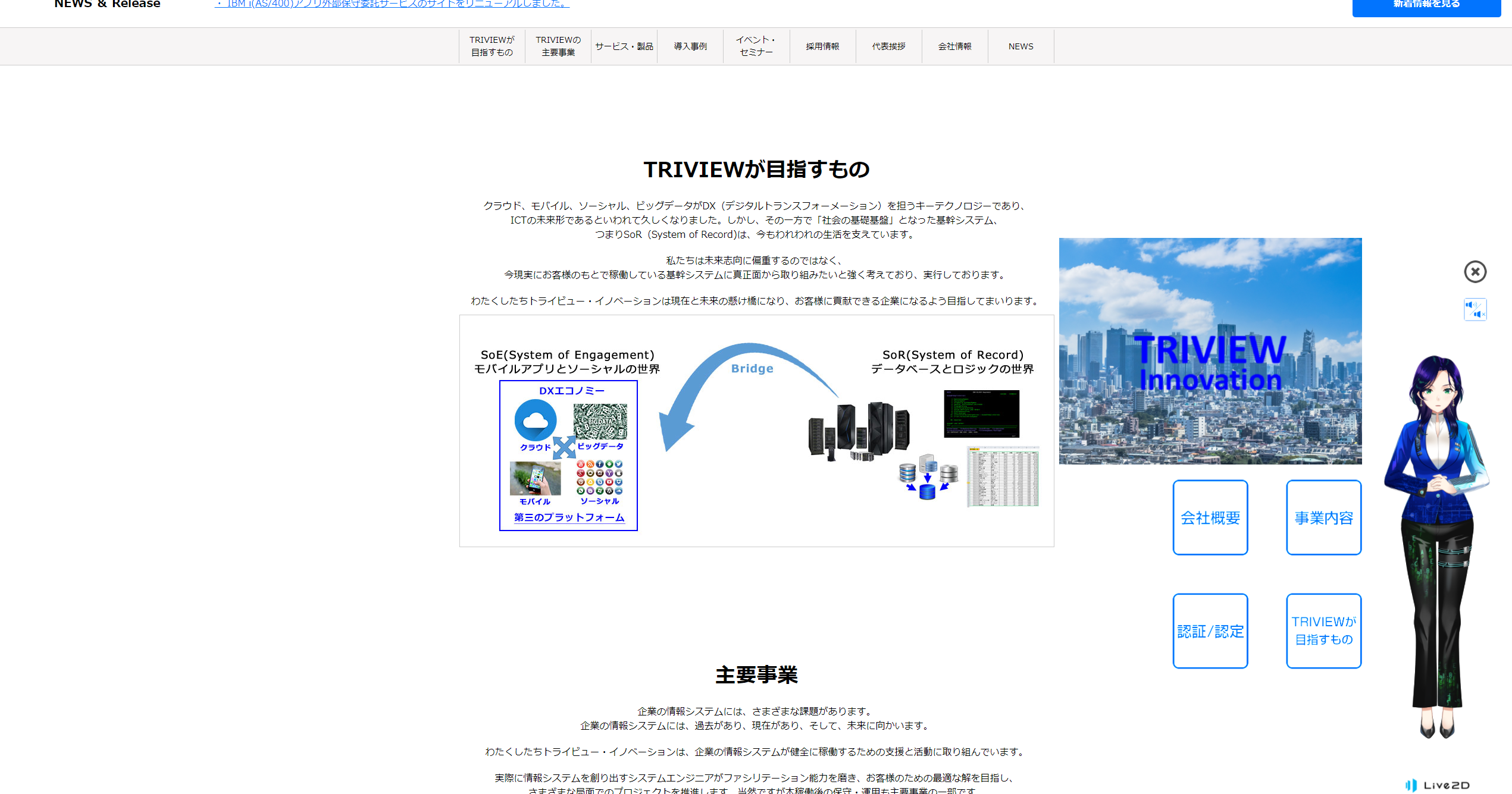The width and height of the screenshot is (1512, 794).
Task: Click the 主要事業 section heading
Action: pyautogui.click(x=756, y=675)
